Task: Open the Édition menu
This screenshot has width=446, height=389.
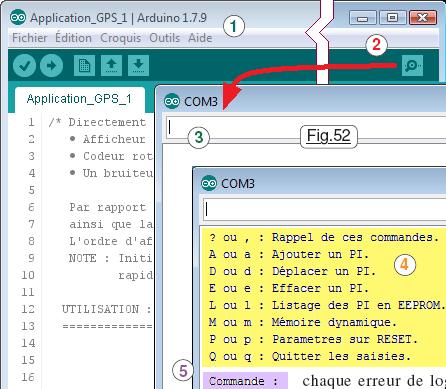Action: click(x=73, y=38)
